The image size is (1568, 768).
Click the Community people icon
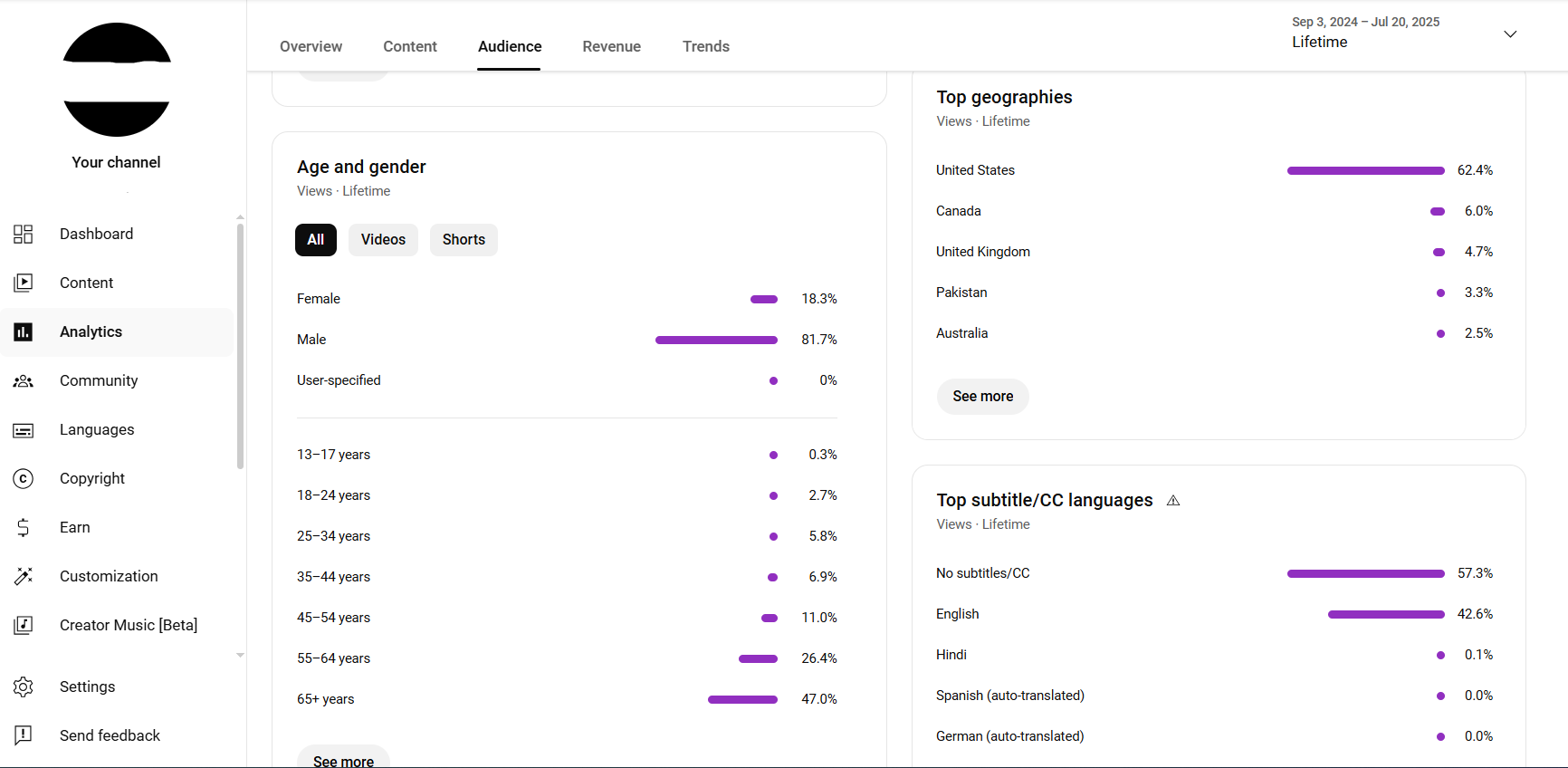(24, 381)
